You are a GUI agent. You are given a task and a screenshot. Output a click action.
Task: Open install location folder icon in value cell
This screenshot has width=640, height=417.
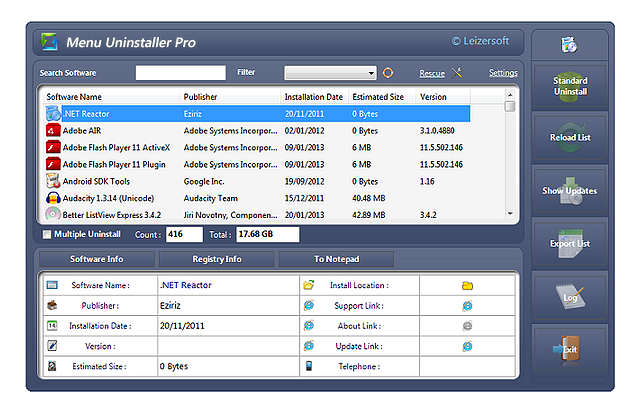point(467,285)
